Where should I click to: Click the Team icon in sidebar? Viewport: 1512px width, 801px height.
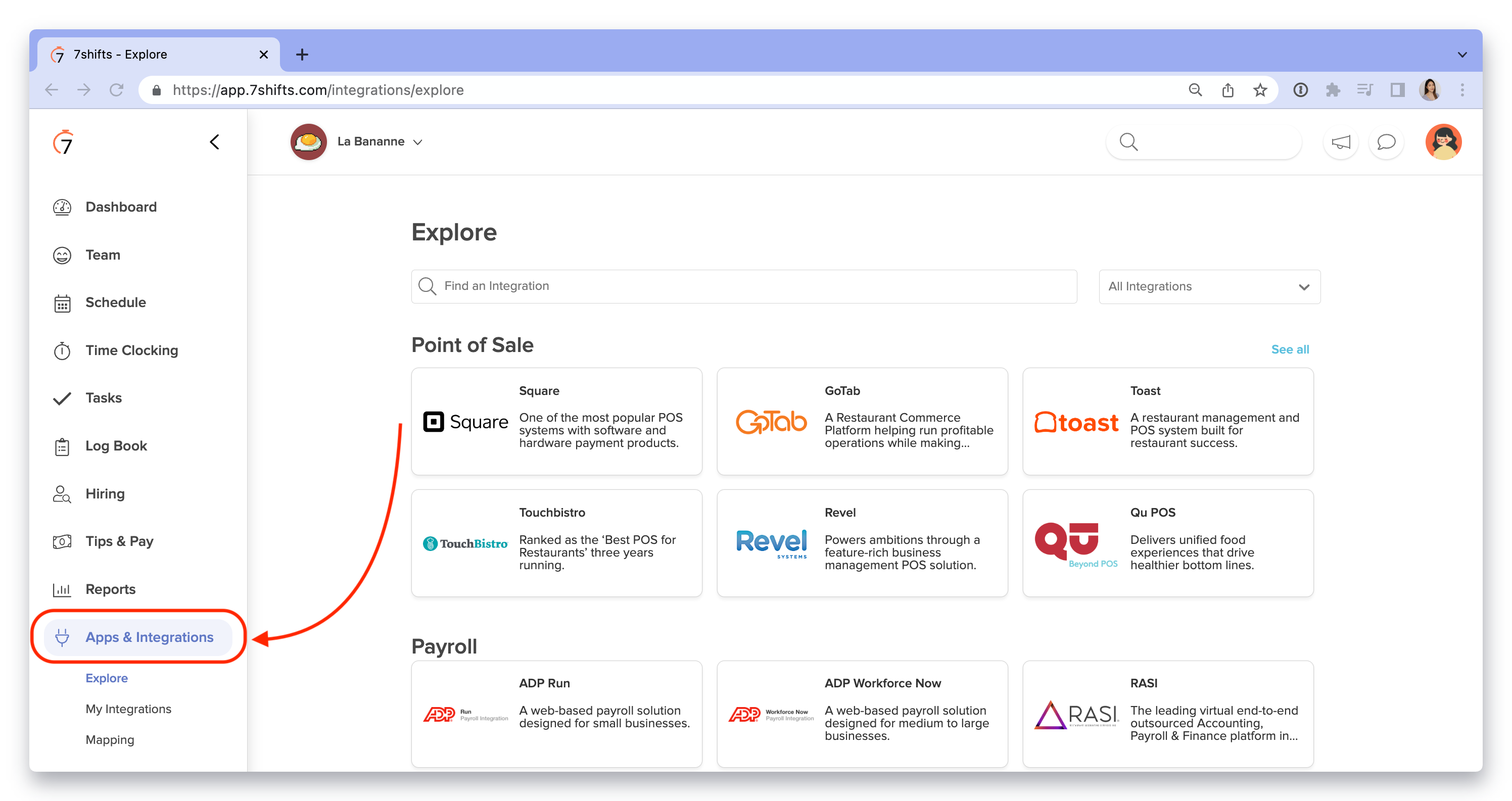pos(64,255)
